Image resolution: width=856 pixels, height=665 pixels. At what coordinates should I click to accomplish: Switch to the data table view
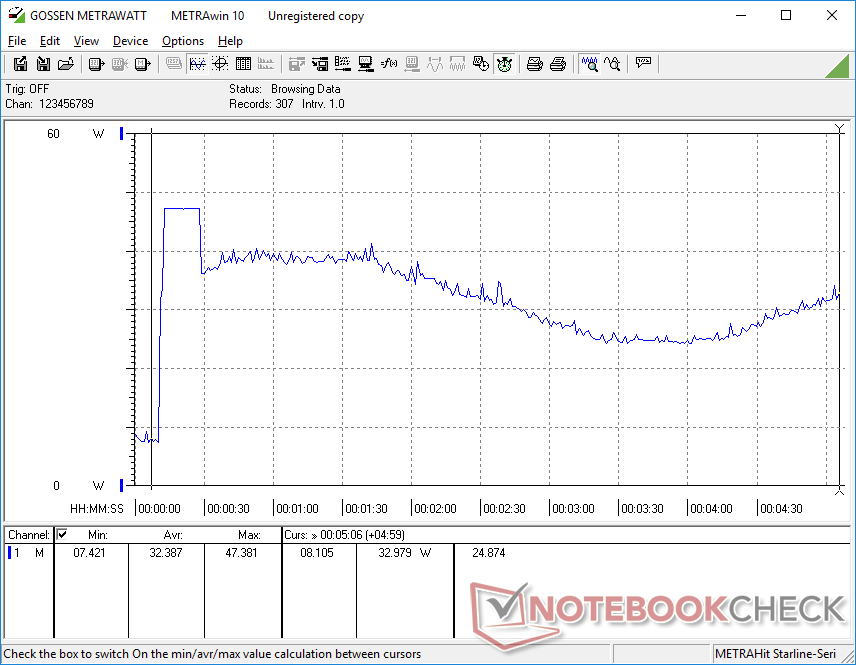click(x=243, y=64)
